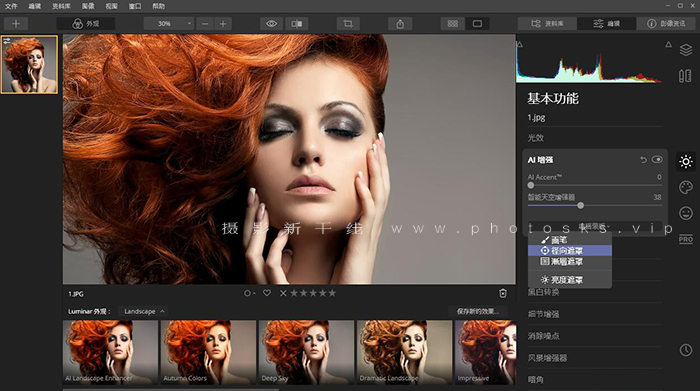Click the Share/export icon
This screenshot has height=391, width=700.
[x=400, y=24]
